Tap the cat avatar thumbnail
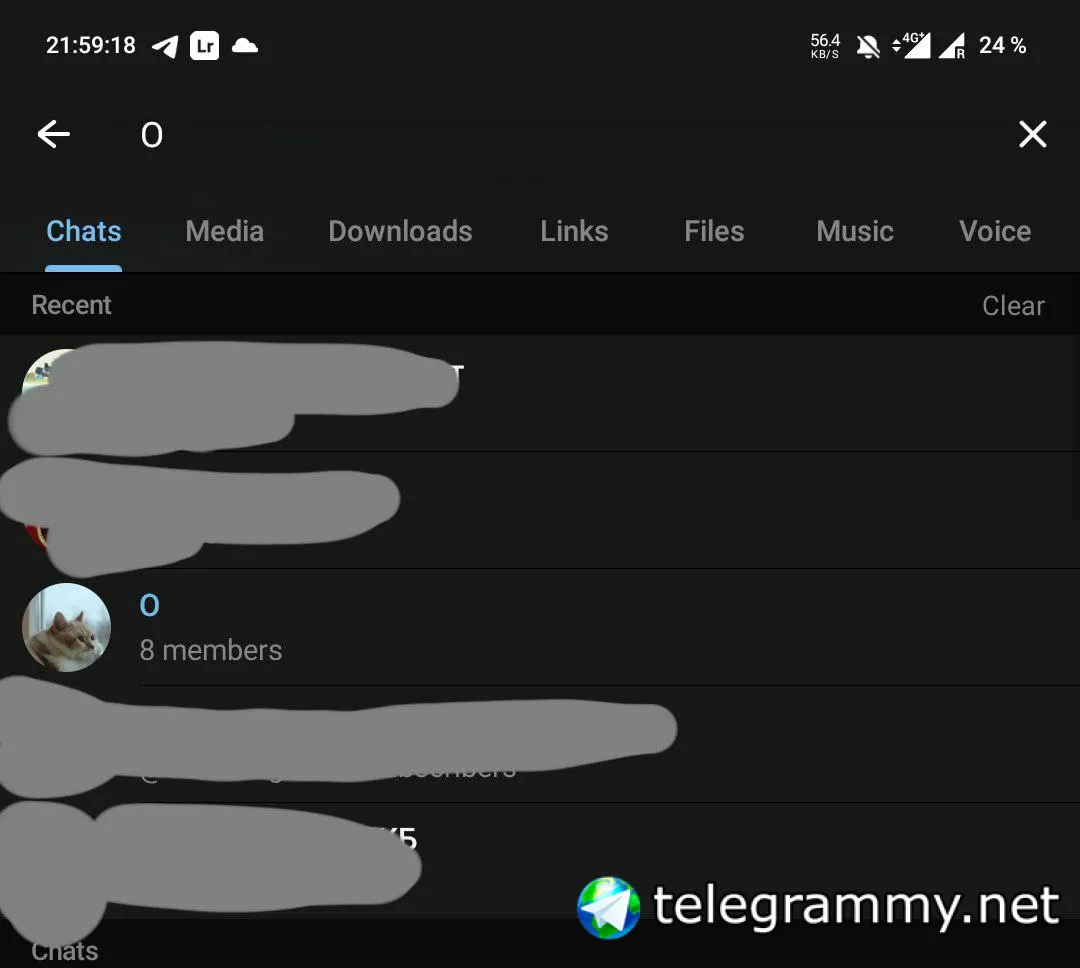The image size is (1080, 968). [67, 627]
